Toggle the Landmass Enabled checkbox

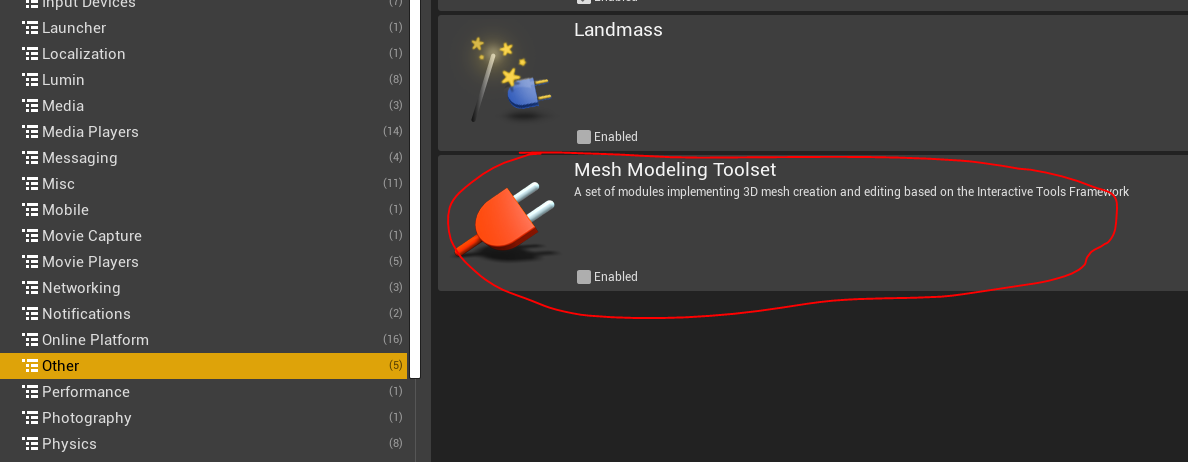(583, 136)
